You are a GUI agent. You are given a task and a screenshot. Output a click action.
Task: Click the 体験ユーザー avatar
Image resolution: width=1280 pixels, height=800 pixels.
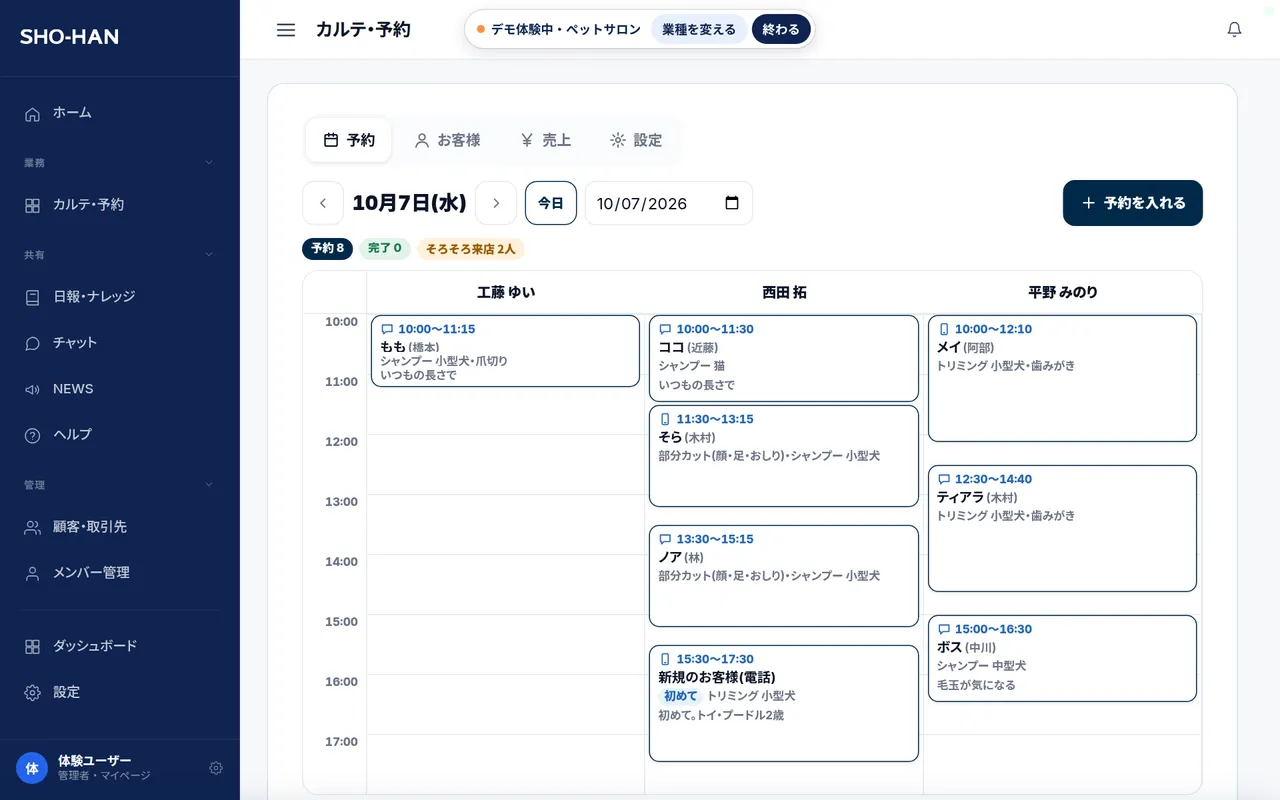tap(32, 768)
